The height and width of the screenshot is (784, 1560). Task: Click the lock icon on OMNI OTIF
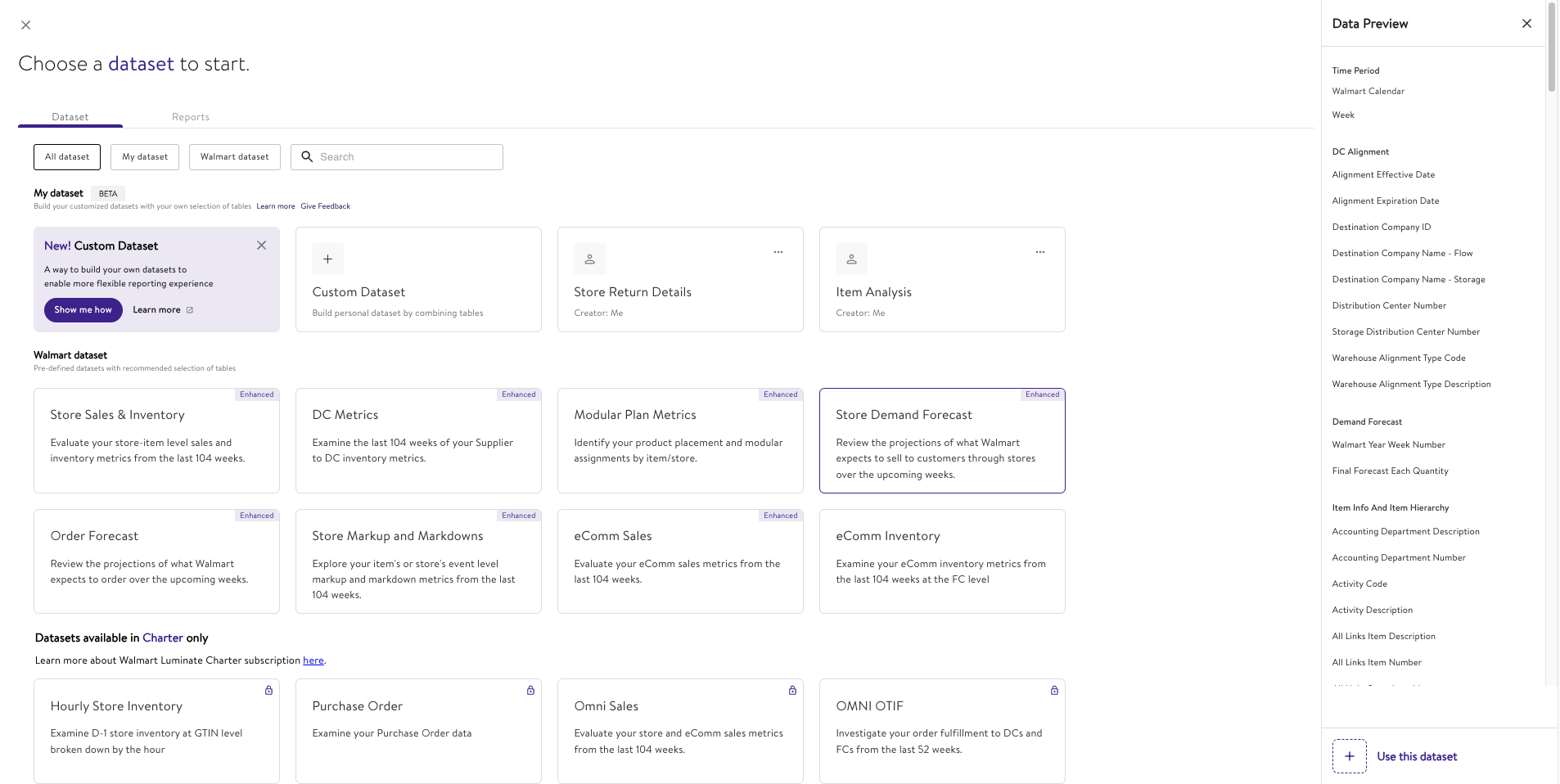[x=1054, y=690]
